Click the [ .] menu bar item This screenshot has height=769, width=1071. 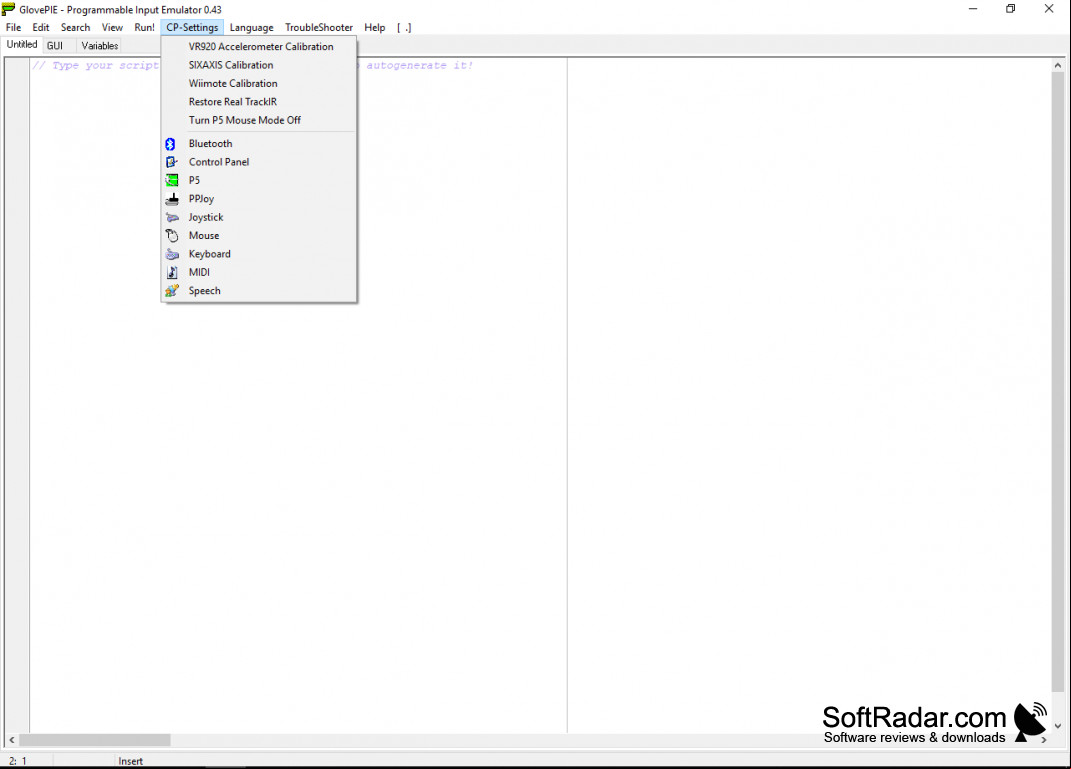click(404, 27)
